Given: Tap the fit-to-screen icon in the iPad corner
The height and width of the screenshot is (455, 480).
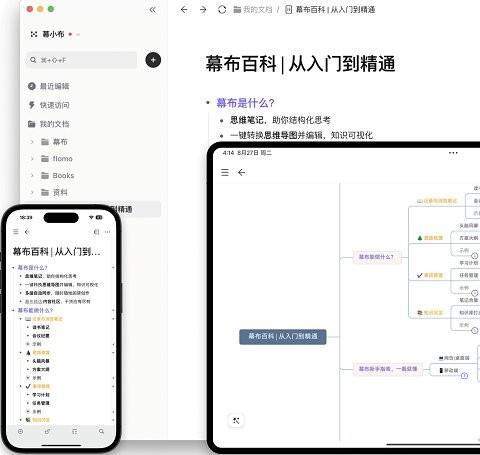Looking at the screenshot, I should click(x=236, y=421).
